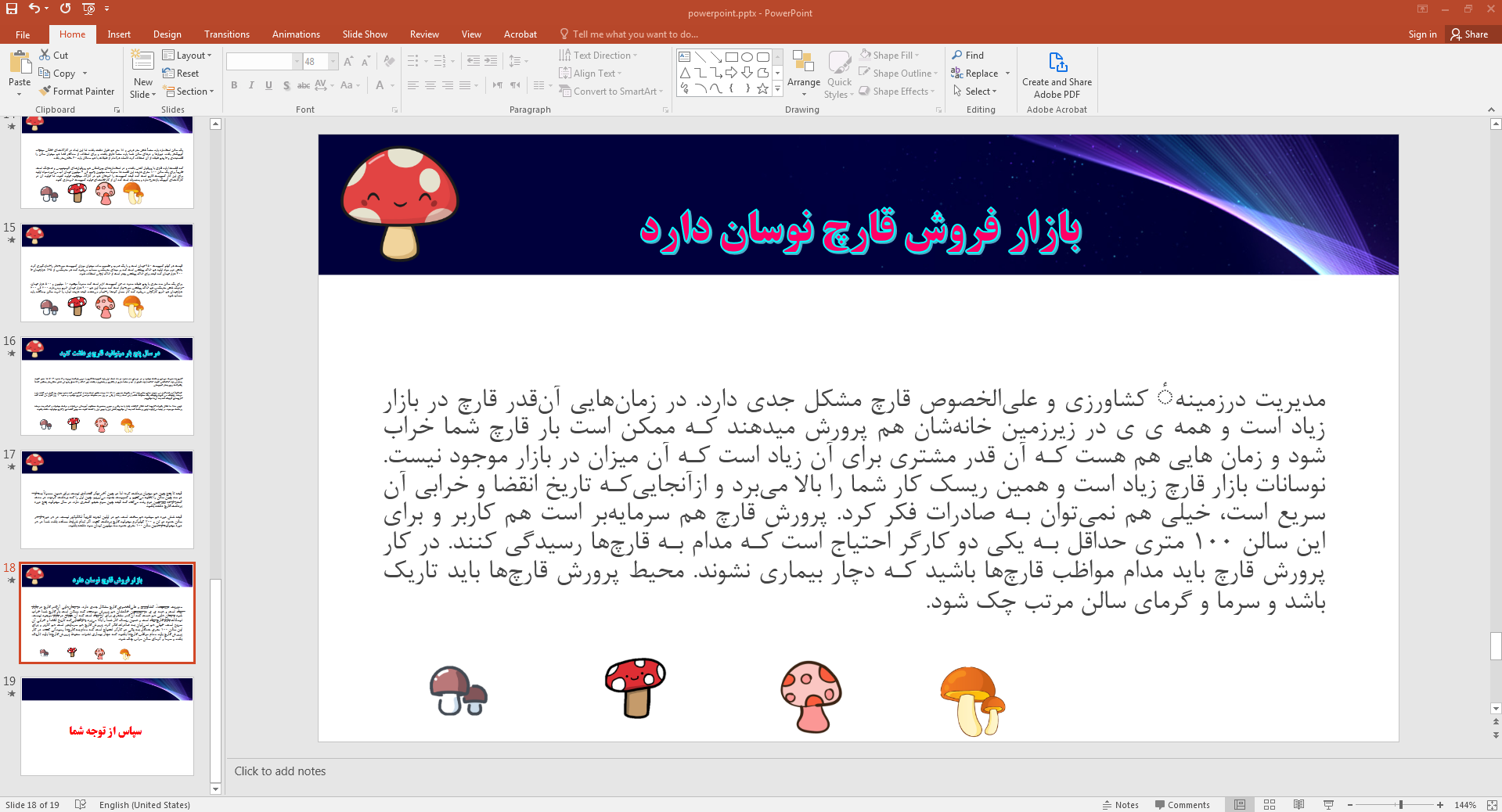Switch to Reading View
The height and width of the screenshot is (812, 1502).
tap(1299, 805)
